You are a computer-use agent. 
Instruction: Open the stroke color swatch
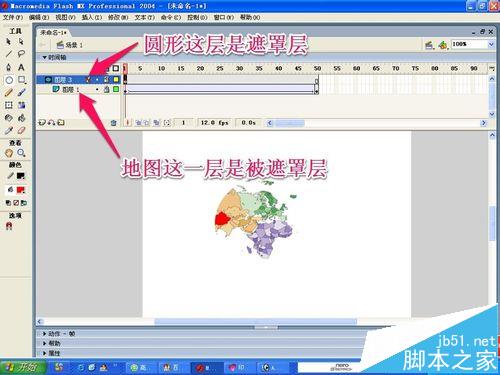coord(21,176)
